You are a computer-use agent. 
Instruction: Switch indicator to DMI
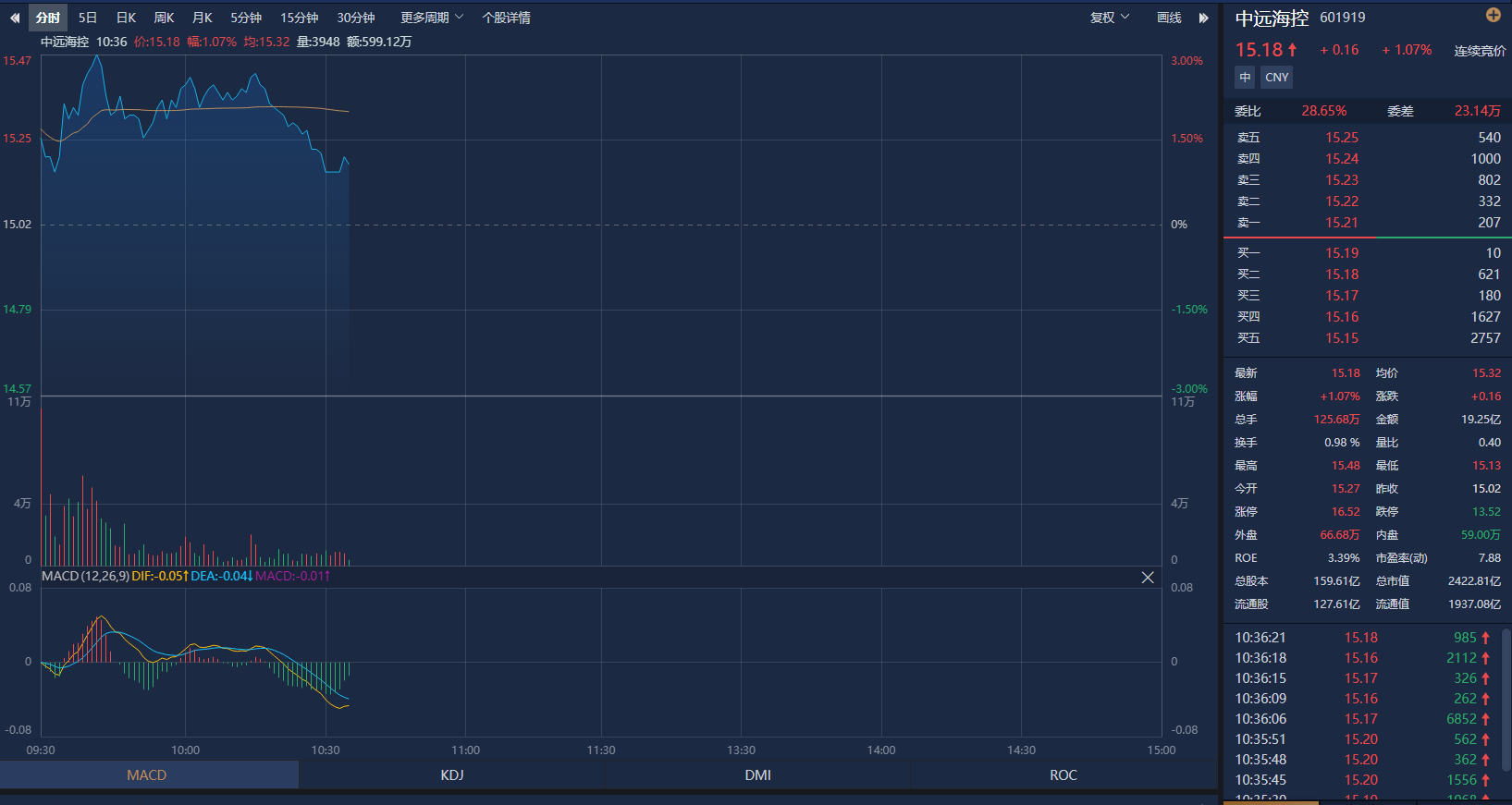757,775
